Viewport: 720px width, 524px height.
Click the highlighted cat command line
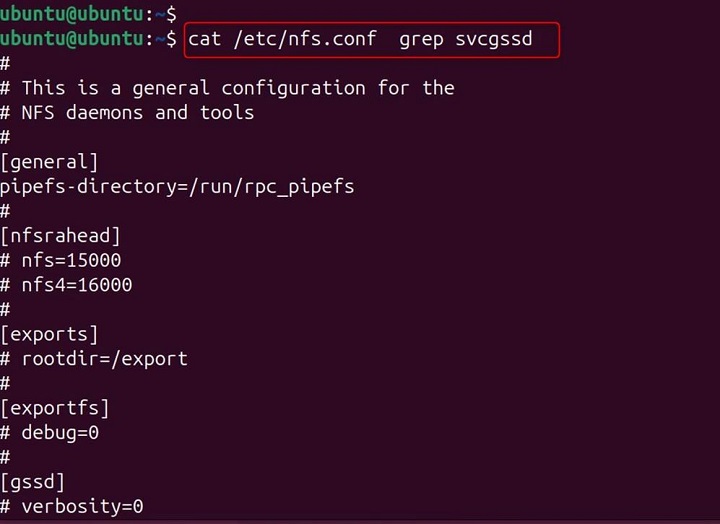[370, 40]
